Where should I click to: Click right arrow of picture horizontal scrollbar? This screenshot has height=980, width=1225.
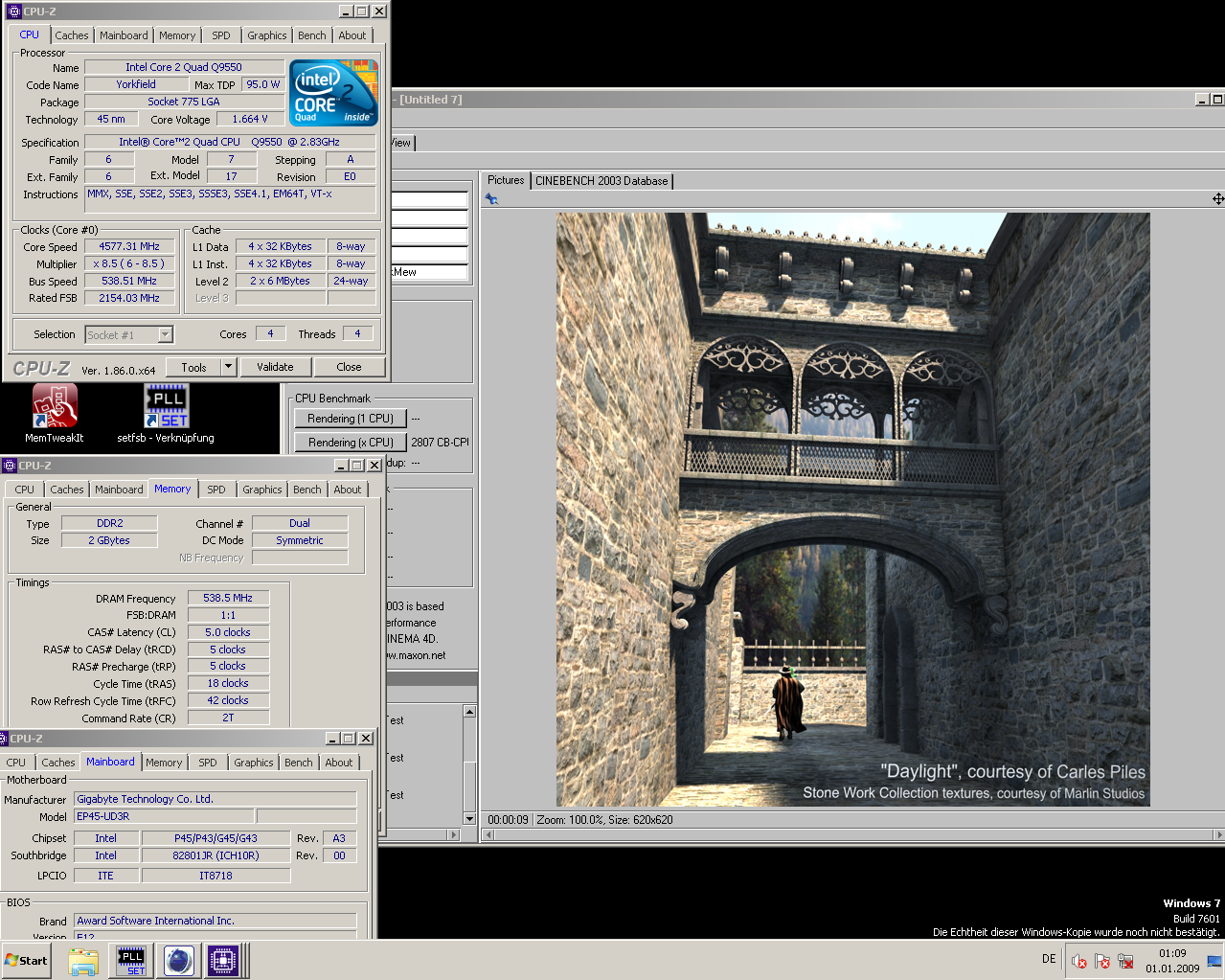1218,835
